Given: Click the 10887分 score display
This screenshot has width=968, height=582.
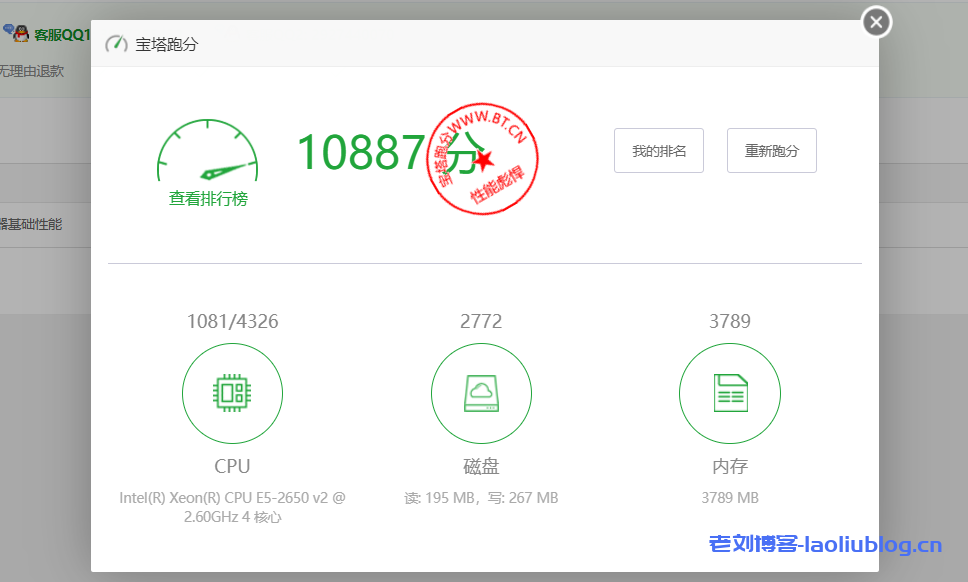Looking at the screenshot, I should (369, 152).
